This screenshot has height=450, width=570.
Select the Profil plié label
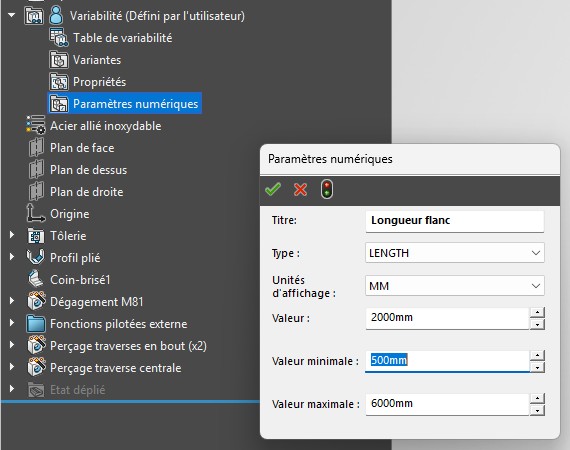pos(75,258)
